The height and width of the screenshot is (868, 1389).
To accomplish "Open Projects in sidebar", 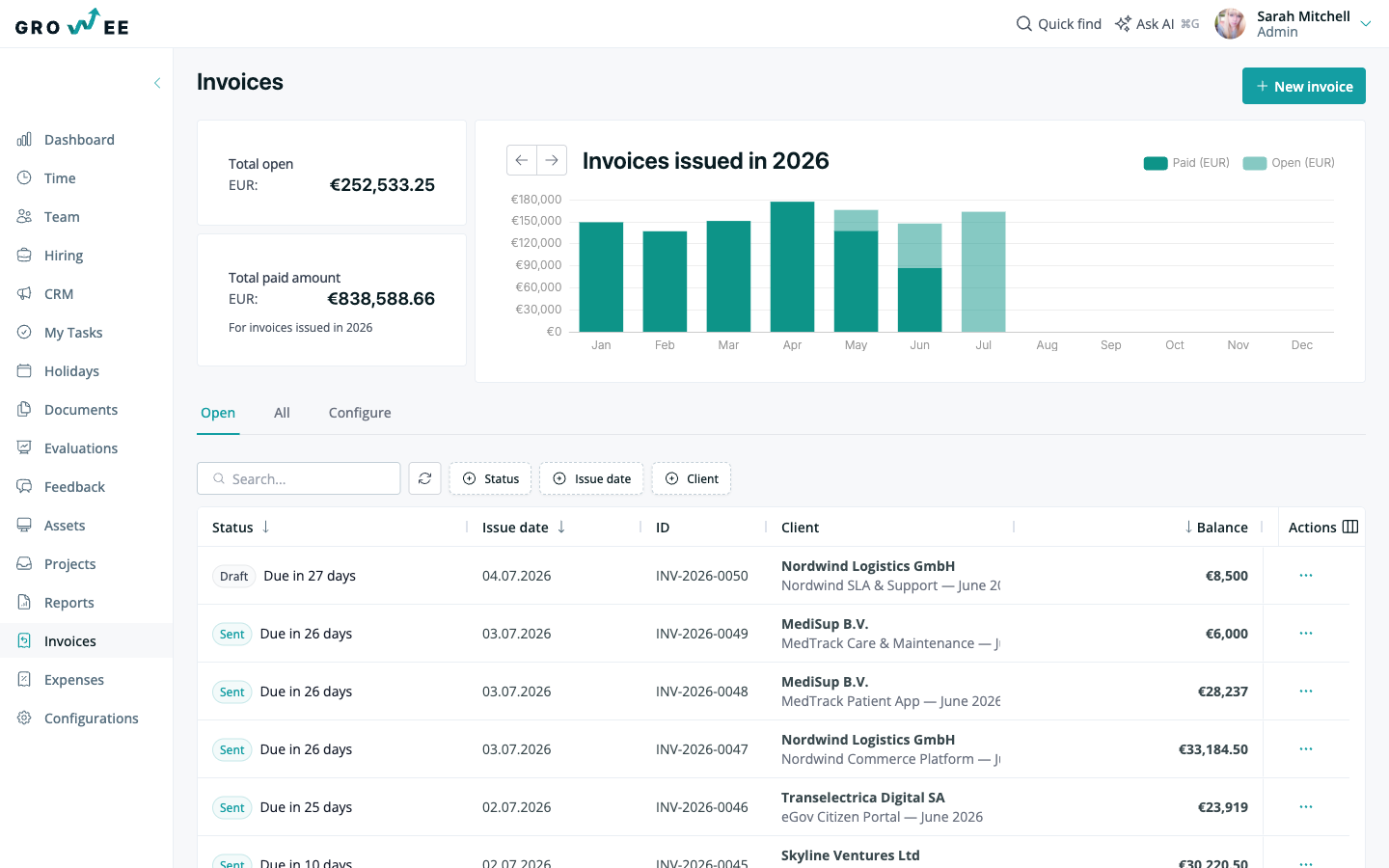I will (69, 564).
